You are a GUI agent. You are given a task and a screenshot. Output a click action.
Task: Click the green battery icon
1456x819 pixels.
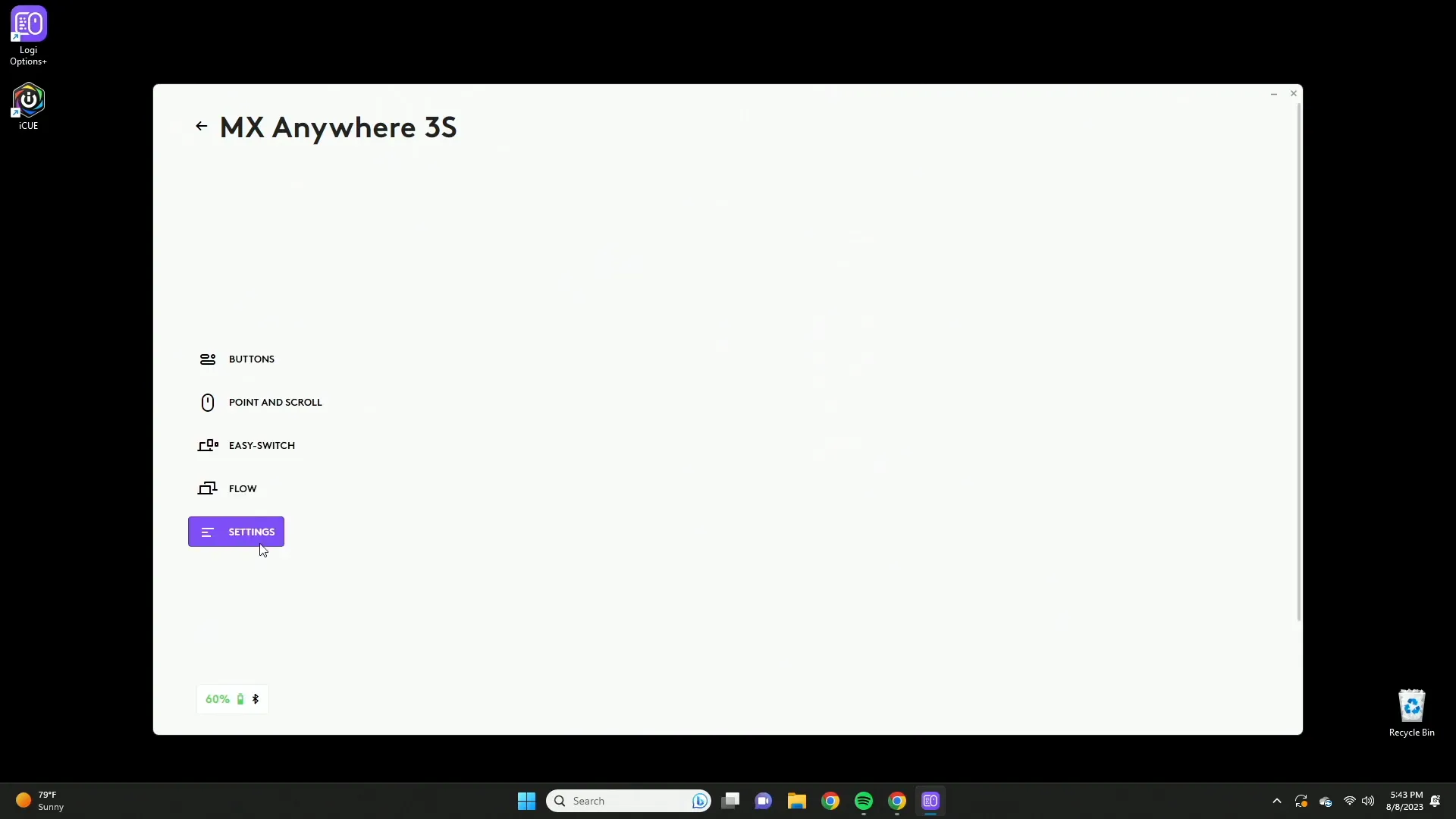(x=240, y=699)
